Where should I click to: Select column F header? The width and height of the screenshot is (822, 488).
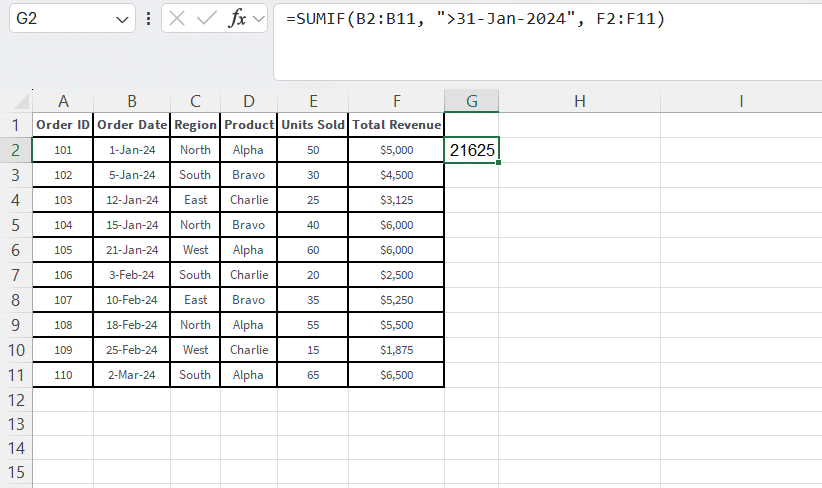[396, 101]
